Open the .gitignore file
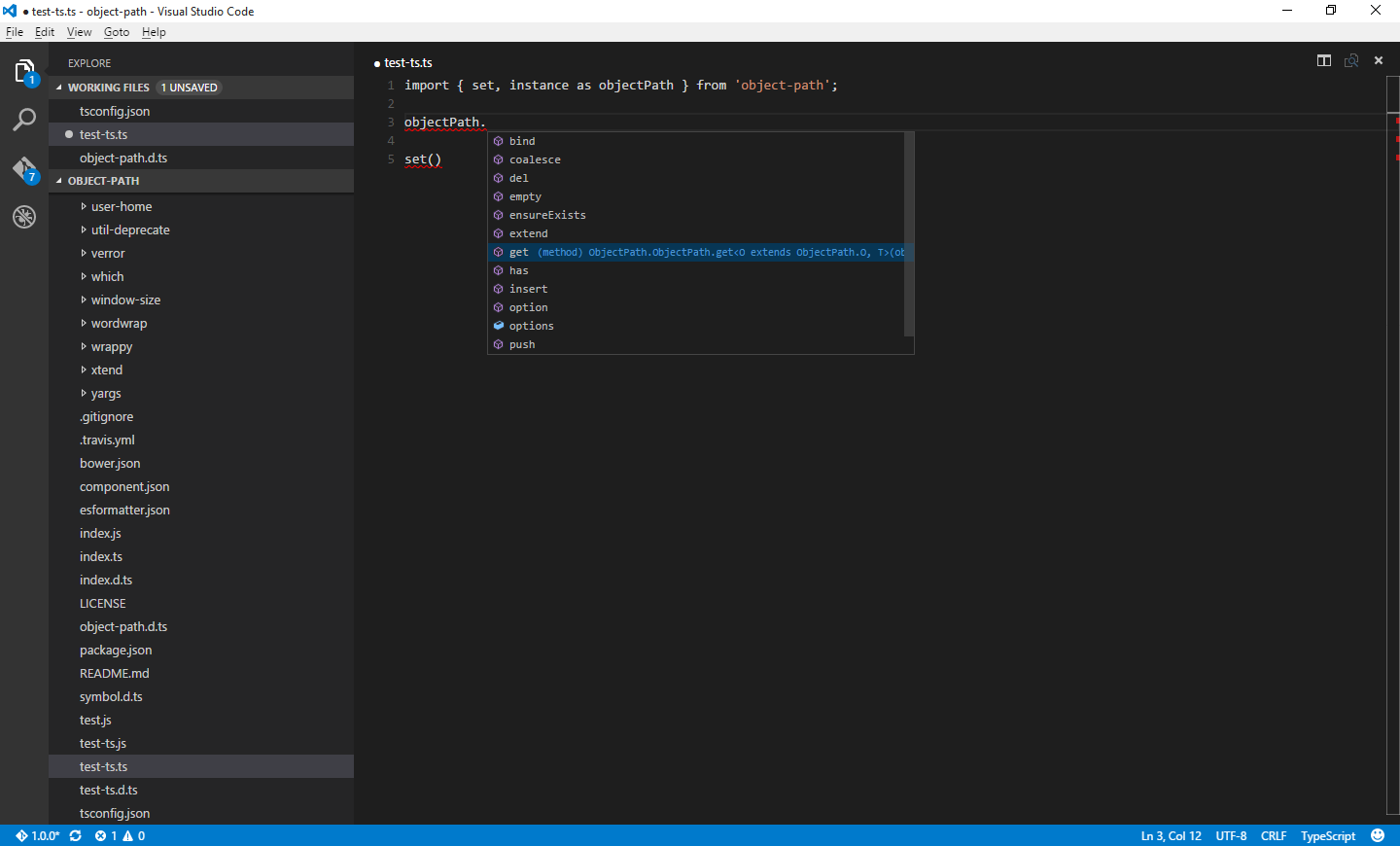 [x=201, y=416]
